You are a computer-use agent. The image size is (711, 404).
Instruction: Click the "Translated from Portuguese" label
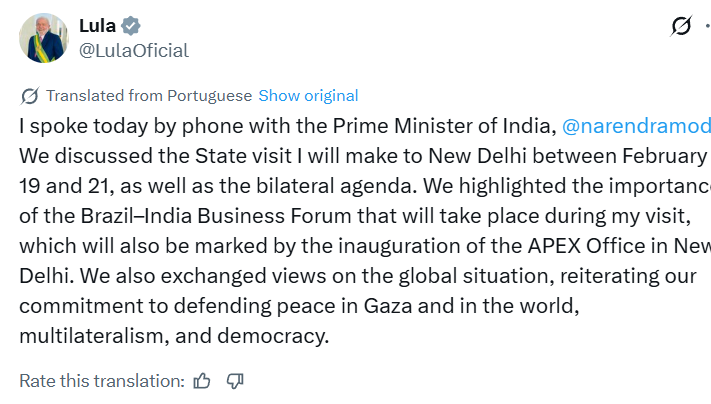point(149,96)
